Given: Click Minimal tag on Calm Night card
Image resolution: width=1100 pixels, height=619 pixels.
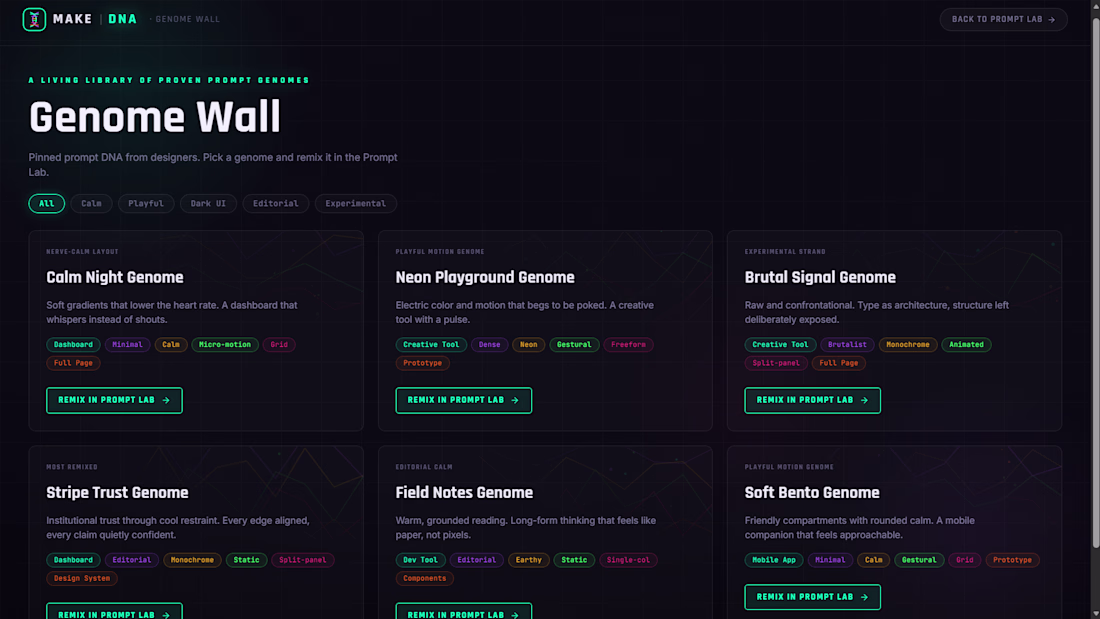Looking at the screenshot, I should pos(127,345).
